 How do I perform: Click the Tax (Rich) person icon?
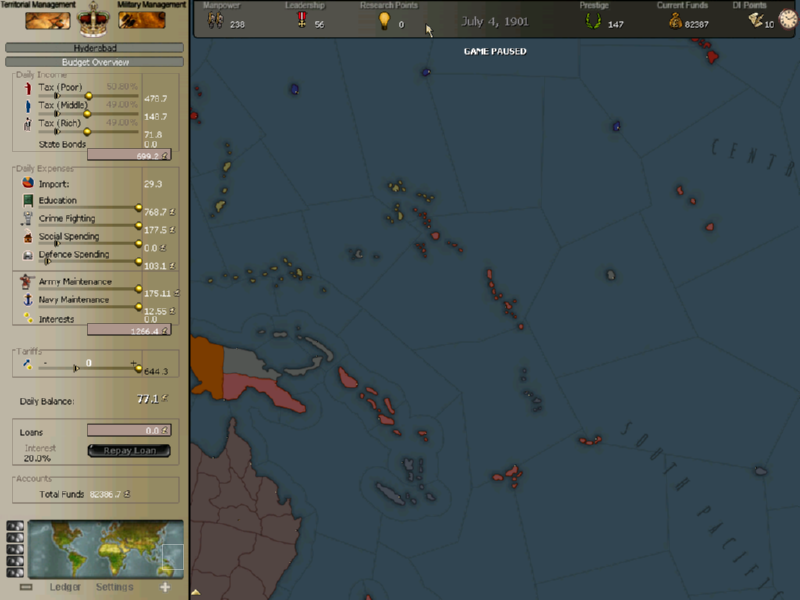pyautogui.click(x=28, y=124)
